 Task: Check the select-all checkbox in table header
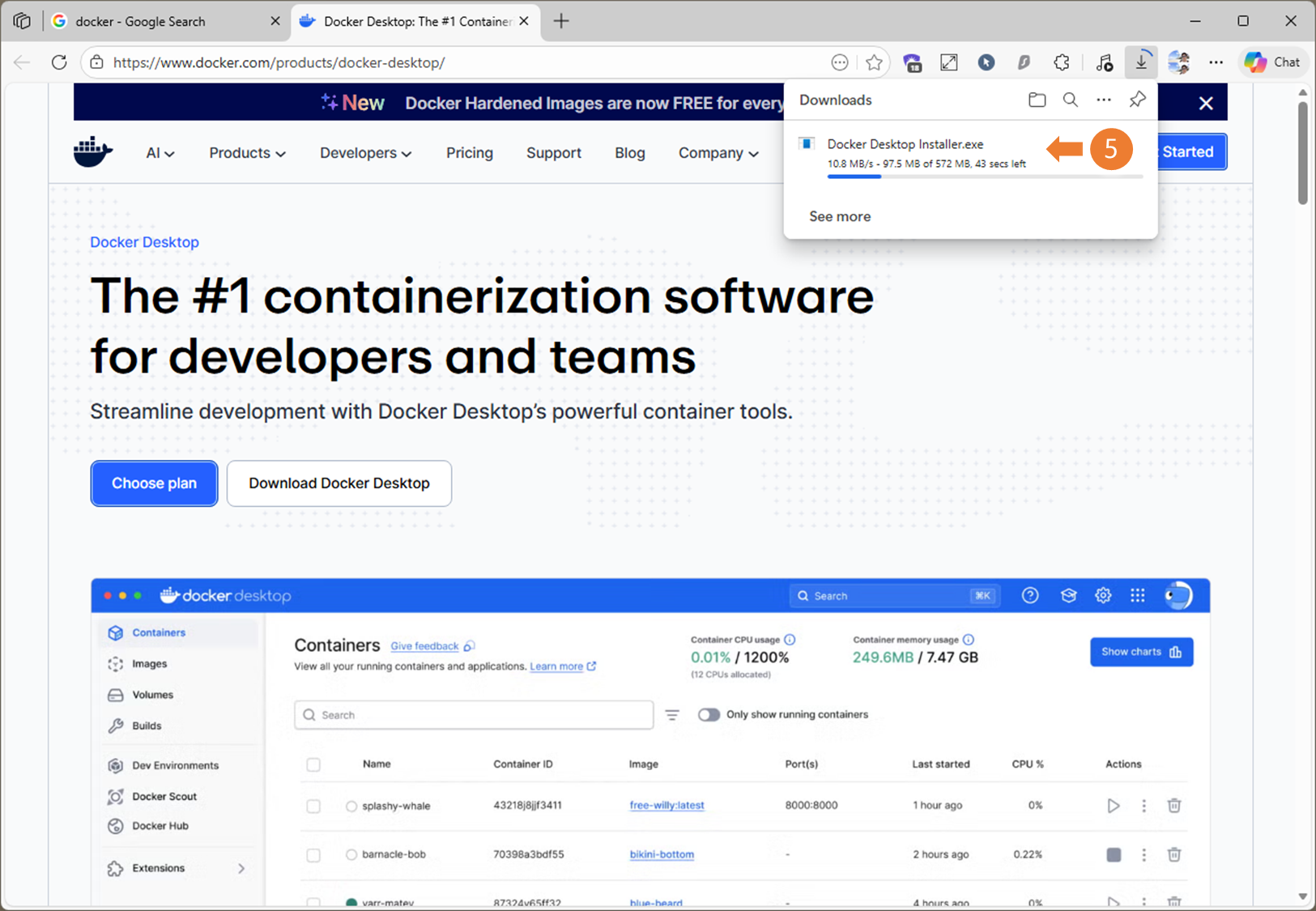click(313, 764)
